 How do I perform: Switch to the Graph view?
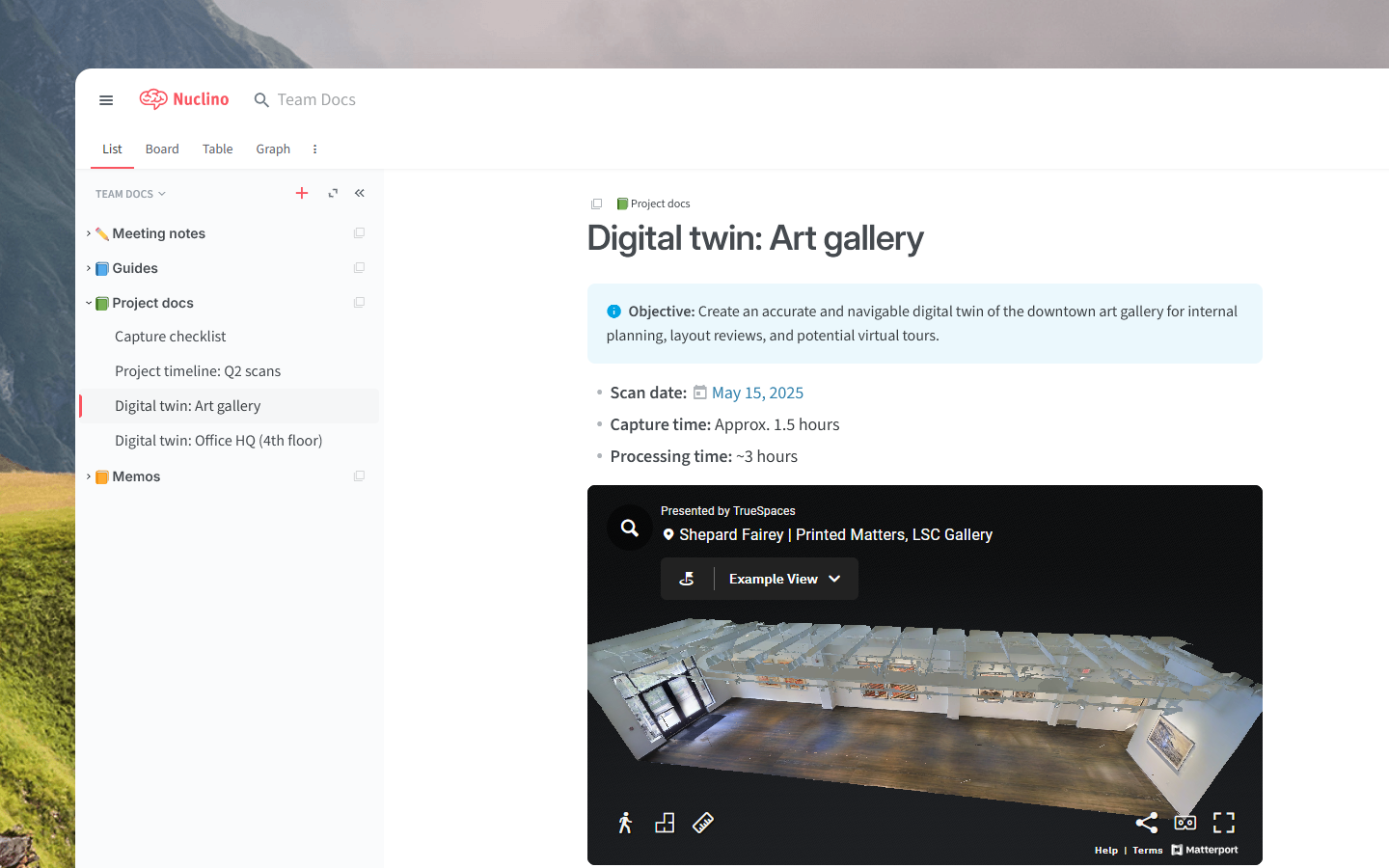tap(272, 149)
